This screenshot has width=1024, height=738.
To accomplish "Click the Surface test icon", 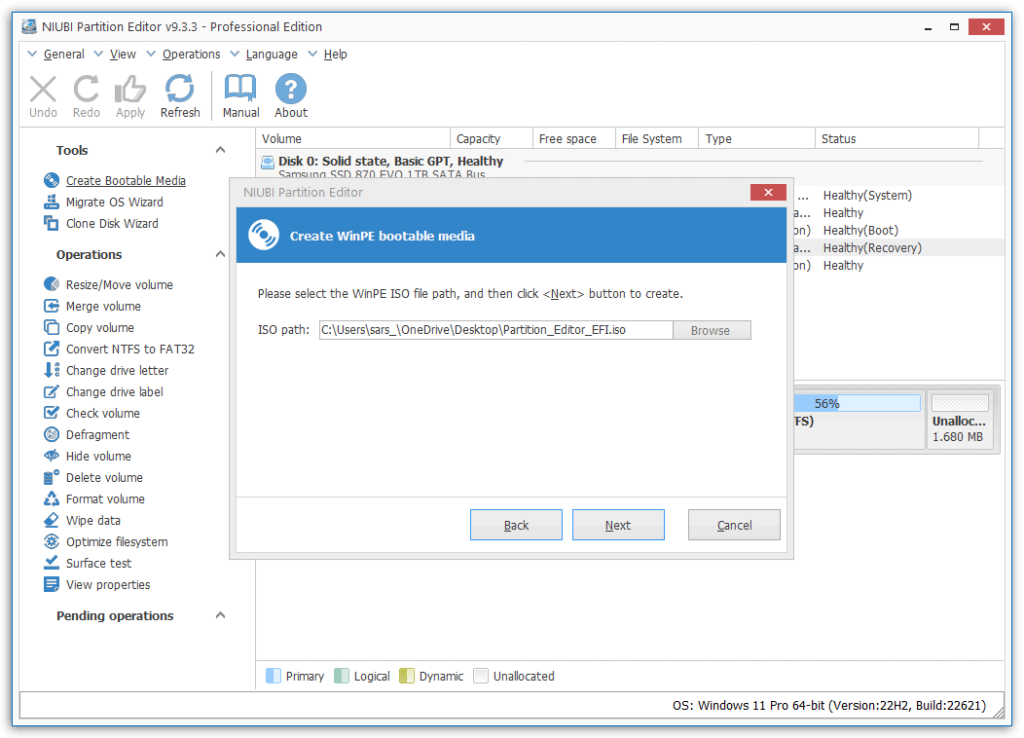I will [52, 562].
